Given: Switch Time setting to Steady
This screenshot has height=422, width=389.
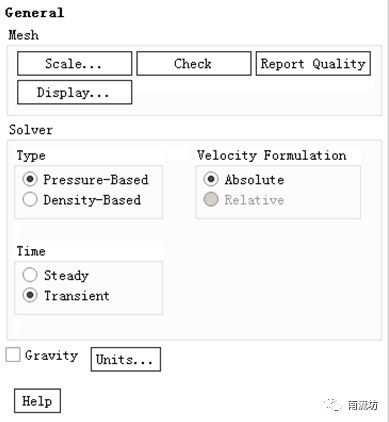Looking at the screenshot, I should [x=30, y=275].
